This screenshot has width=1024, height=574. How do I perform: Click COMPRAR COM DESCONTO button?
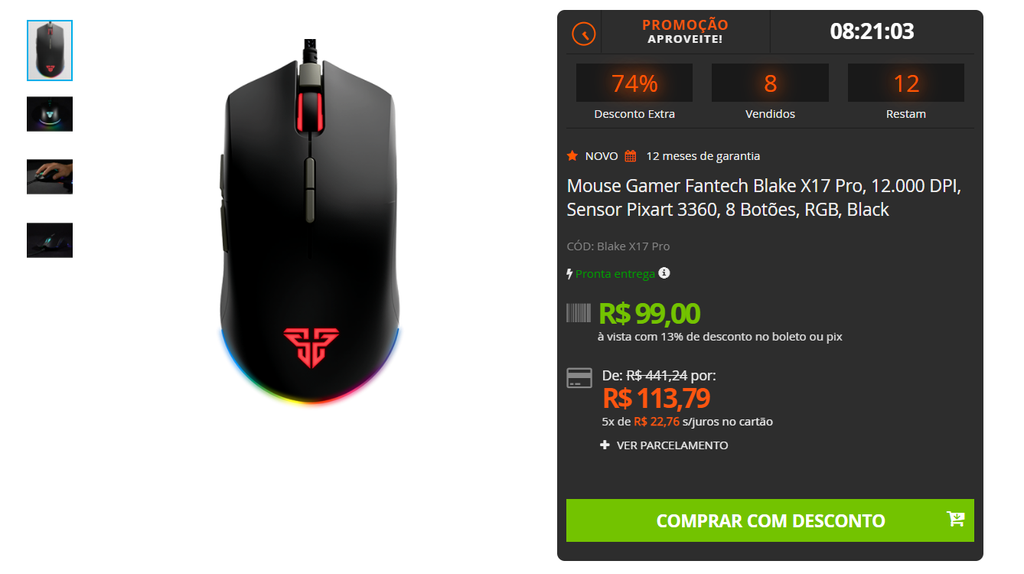tap(770, 520)
